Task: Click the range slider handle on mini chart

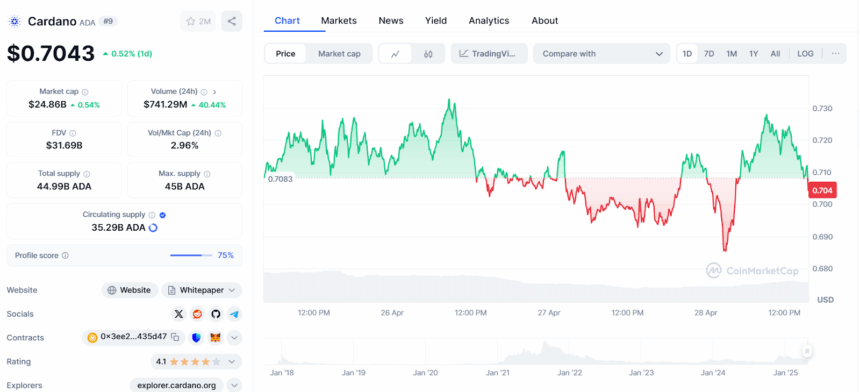Action: [807, 351]
